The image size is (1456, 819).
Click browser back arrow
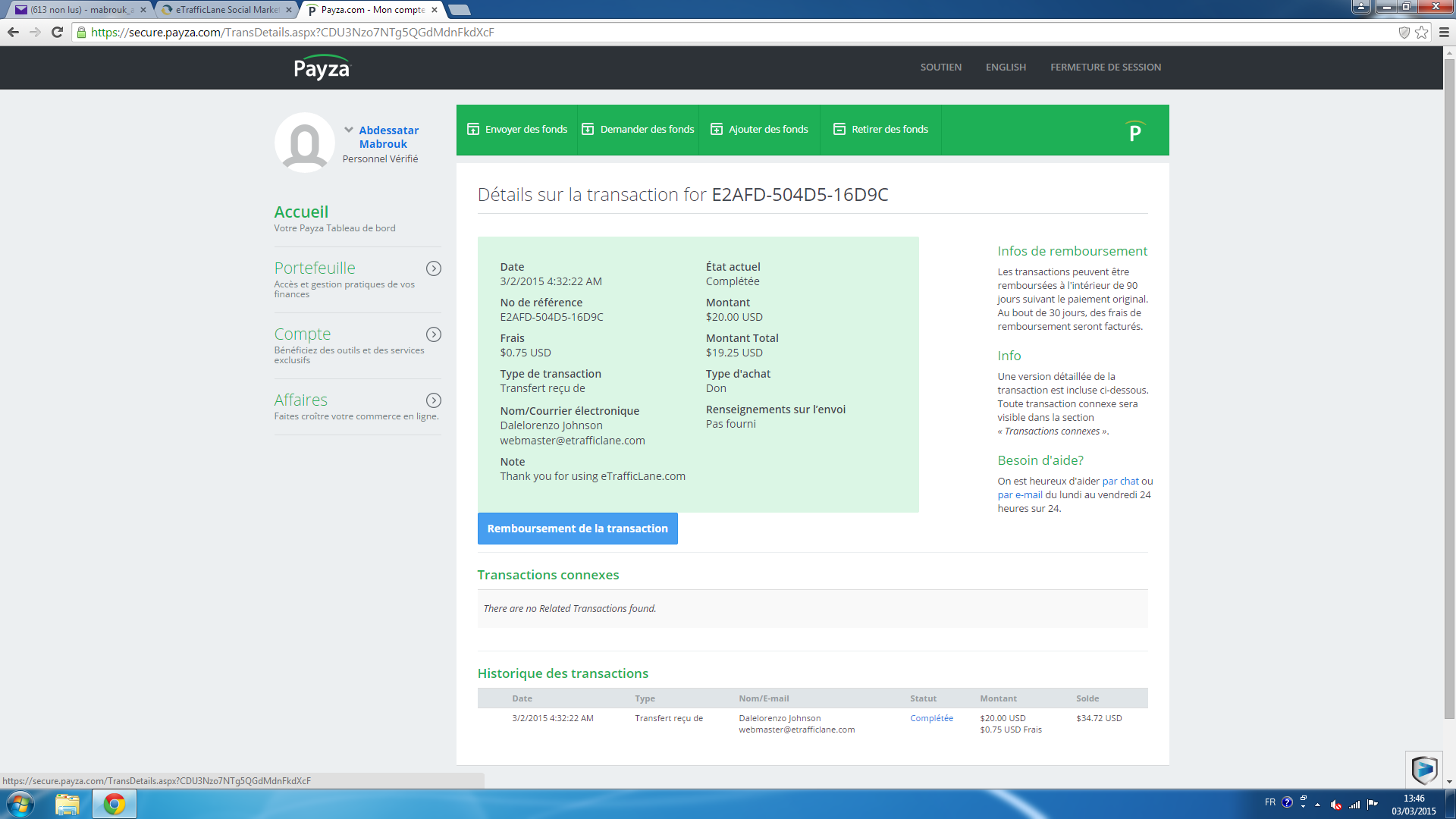click(x=13, y=32)
